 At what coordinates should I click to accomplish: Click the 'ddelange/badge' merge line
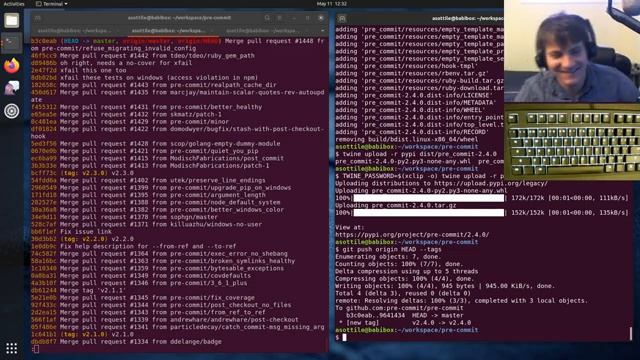click(126, 342)
